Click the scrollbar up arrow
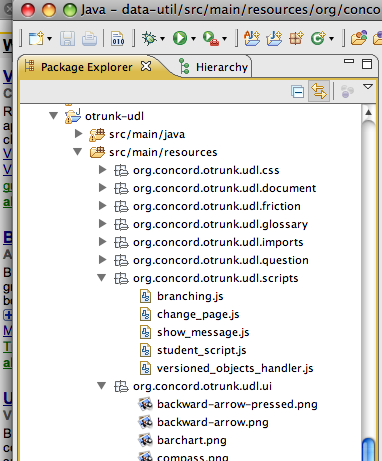The height and width of the screenshot is (461, 382). (369, 112)
